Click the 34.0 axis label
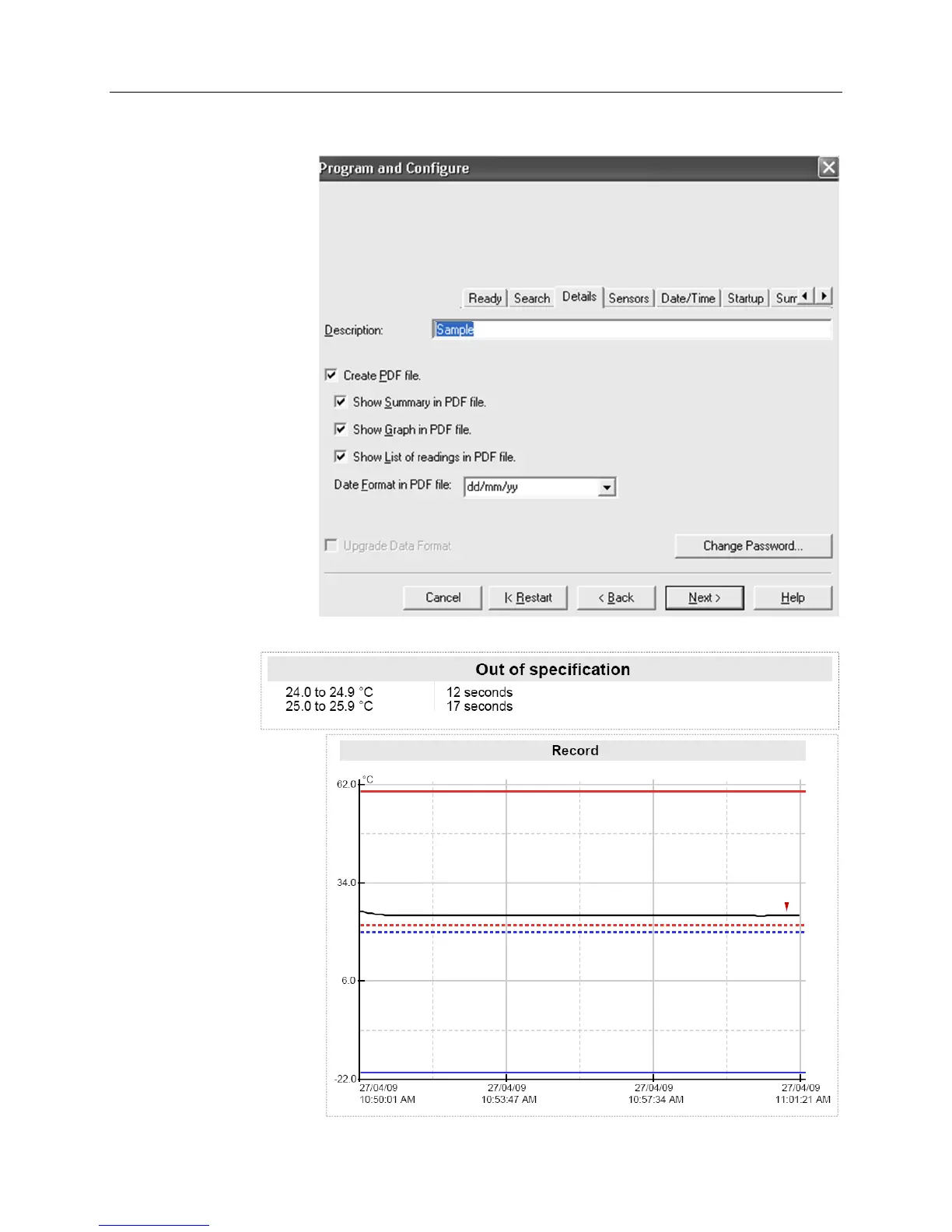The height and width of the screenshot is (1232, 952). (x=346, y=883)
